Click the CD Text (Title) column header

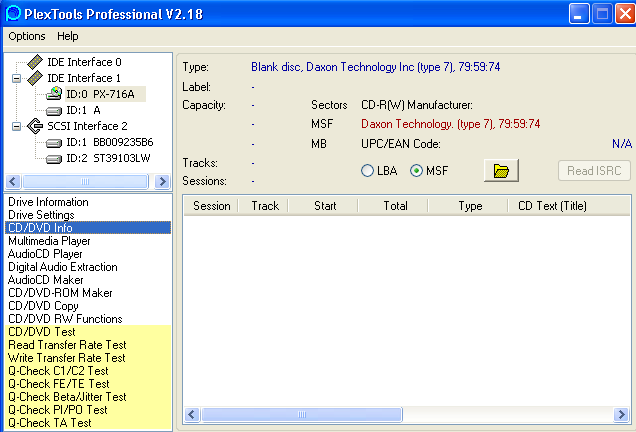[569, 206]
